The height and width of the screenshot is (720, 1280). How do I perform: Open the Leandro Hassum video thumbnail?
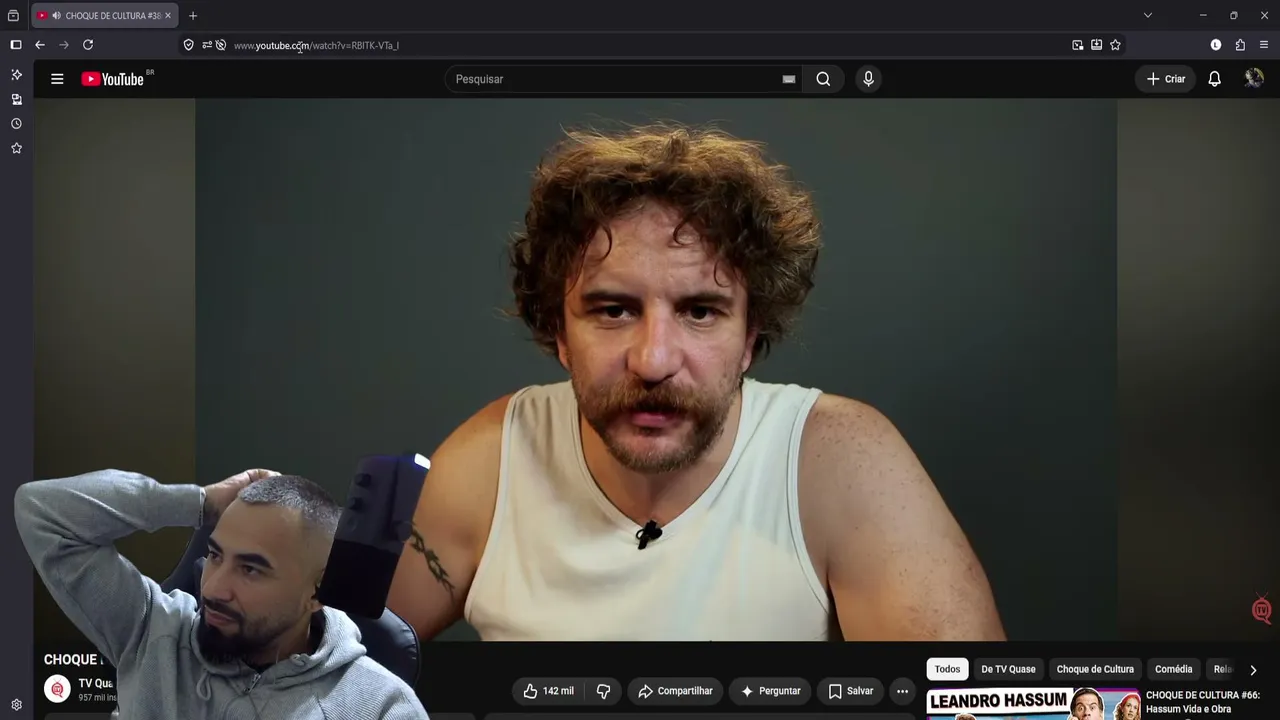point(1033,704)
